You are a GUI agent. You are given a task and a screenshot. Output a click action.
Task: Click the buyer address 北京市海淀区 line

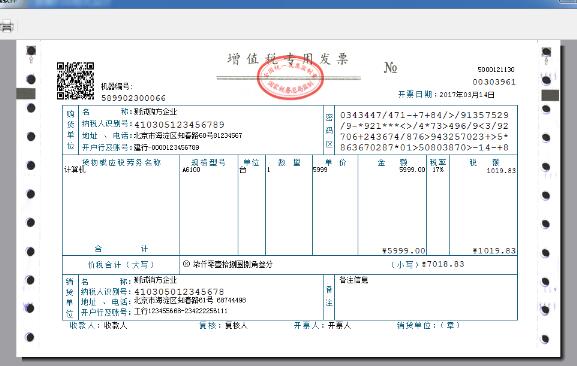point(188,135)
